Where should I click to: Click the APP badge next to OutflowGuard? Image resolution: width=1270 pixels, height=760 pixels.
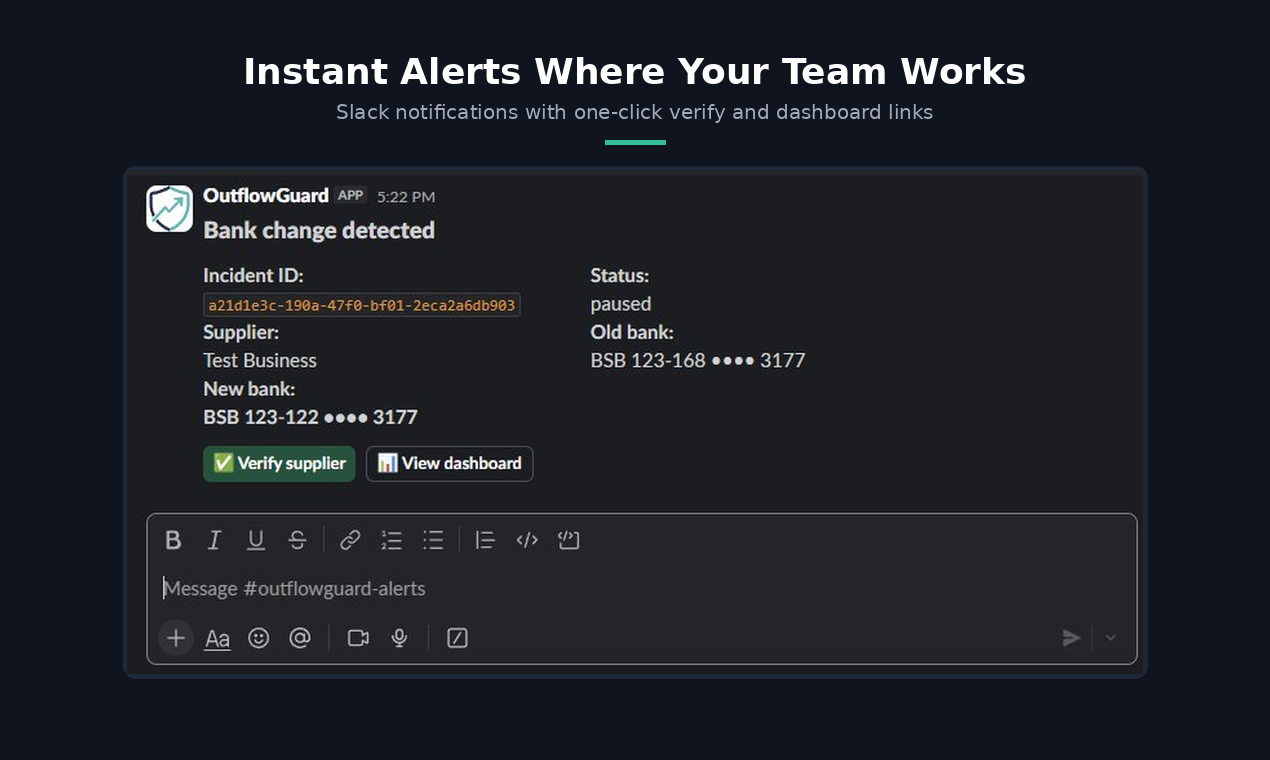(351, 195)
